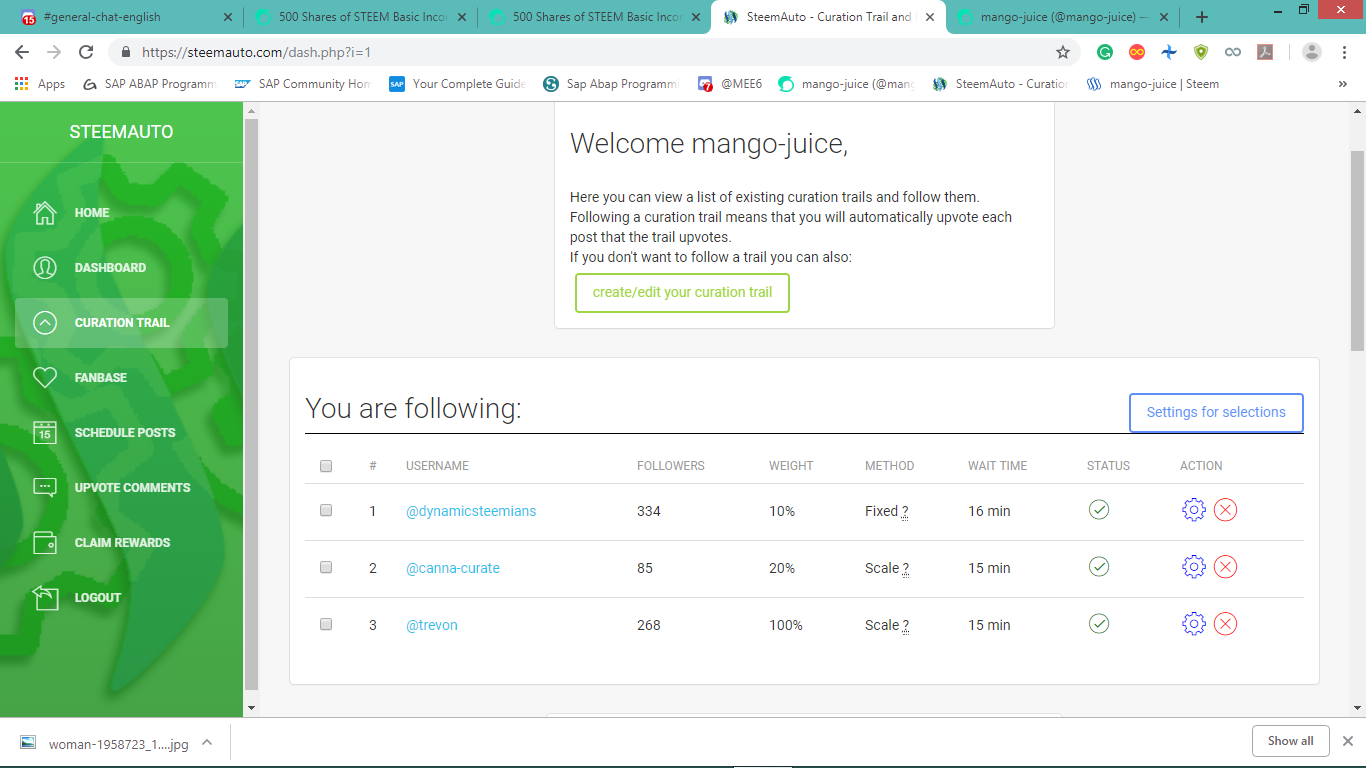Open the PDF extension icon in toolbar
1366x768 pixels.
point(1265,52)
